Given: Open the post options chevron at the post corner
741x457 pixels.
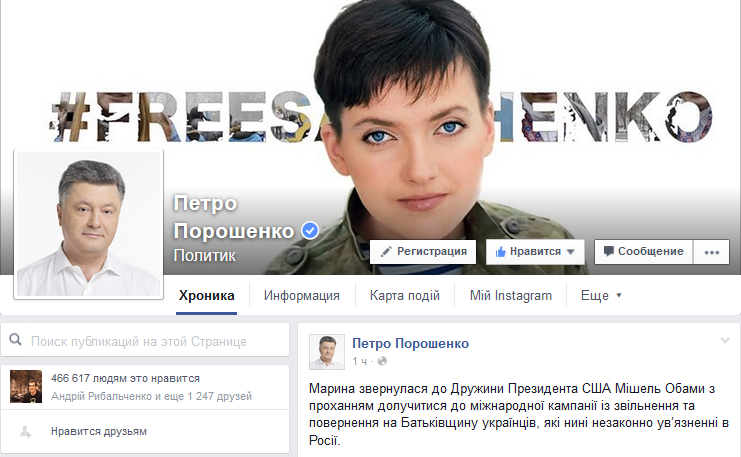Looking at the screenshot, I should 725,340.
